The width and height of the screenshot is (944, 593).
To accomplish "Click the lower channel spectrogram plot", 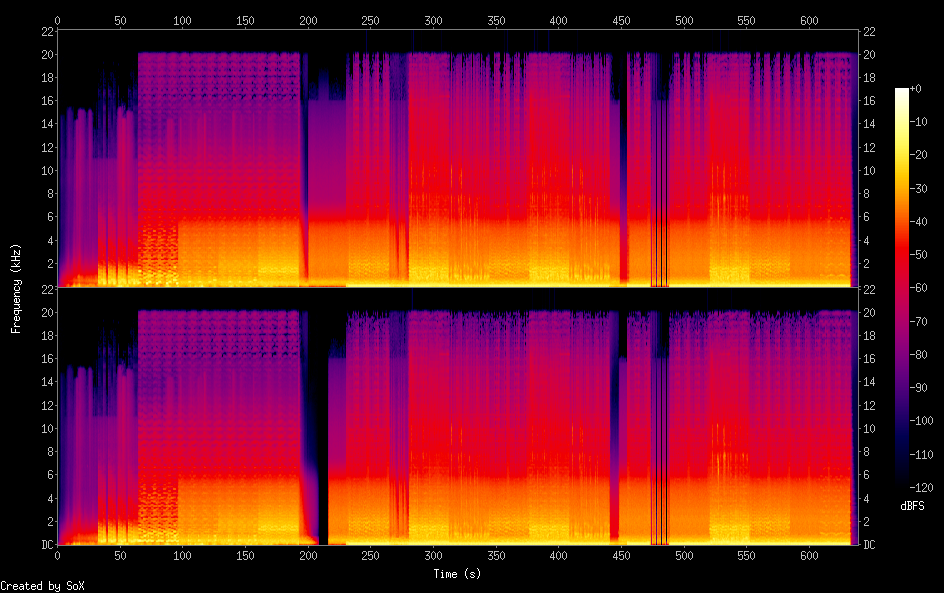I will coord(458,417).
